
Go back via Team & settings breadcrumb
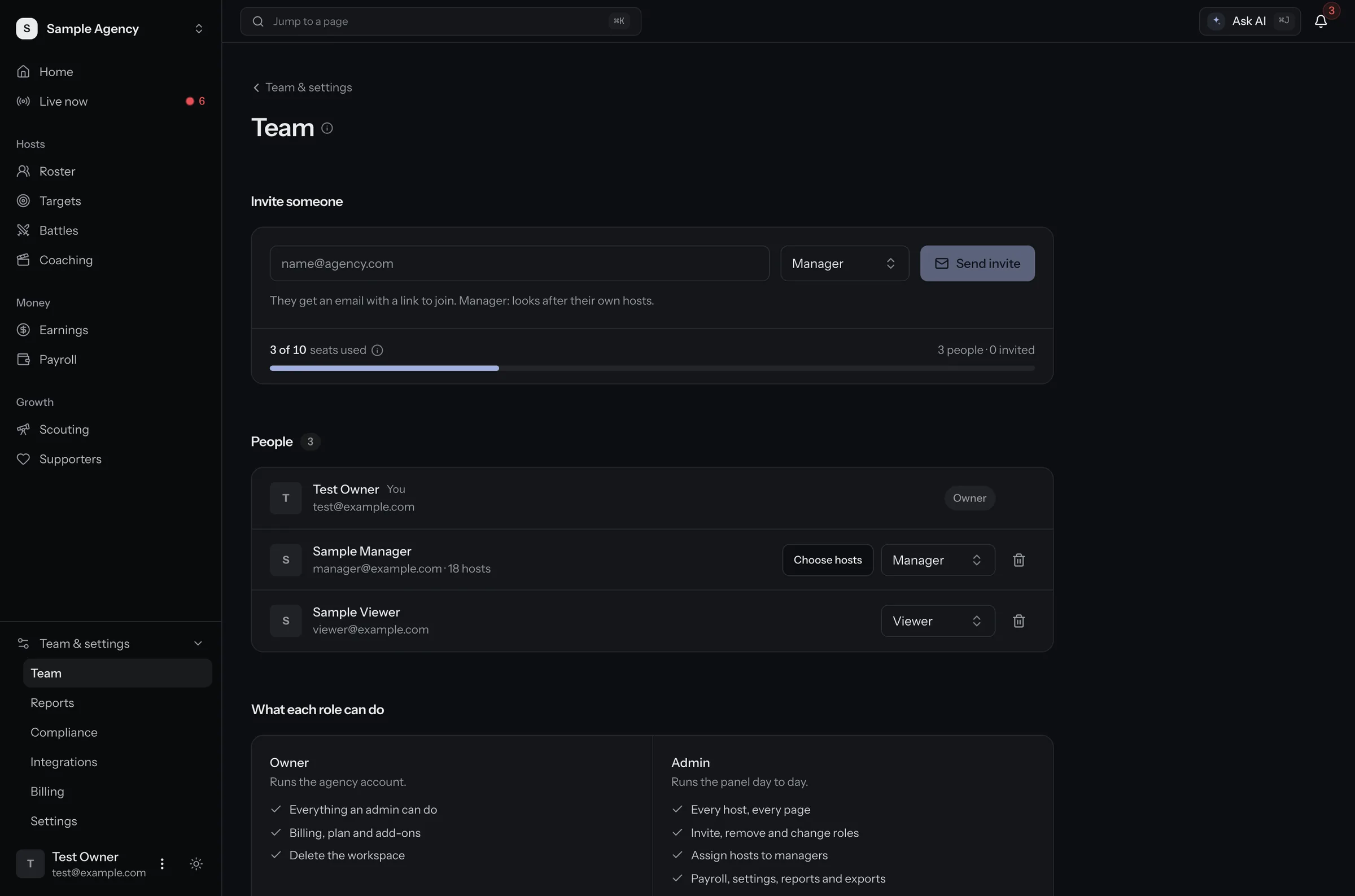pyautogui.click(x=302, y=88)
